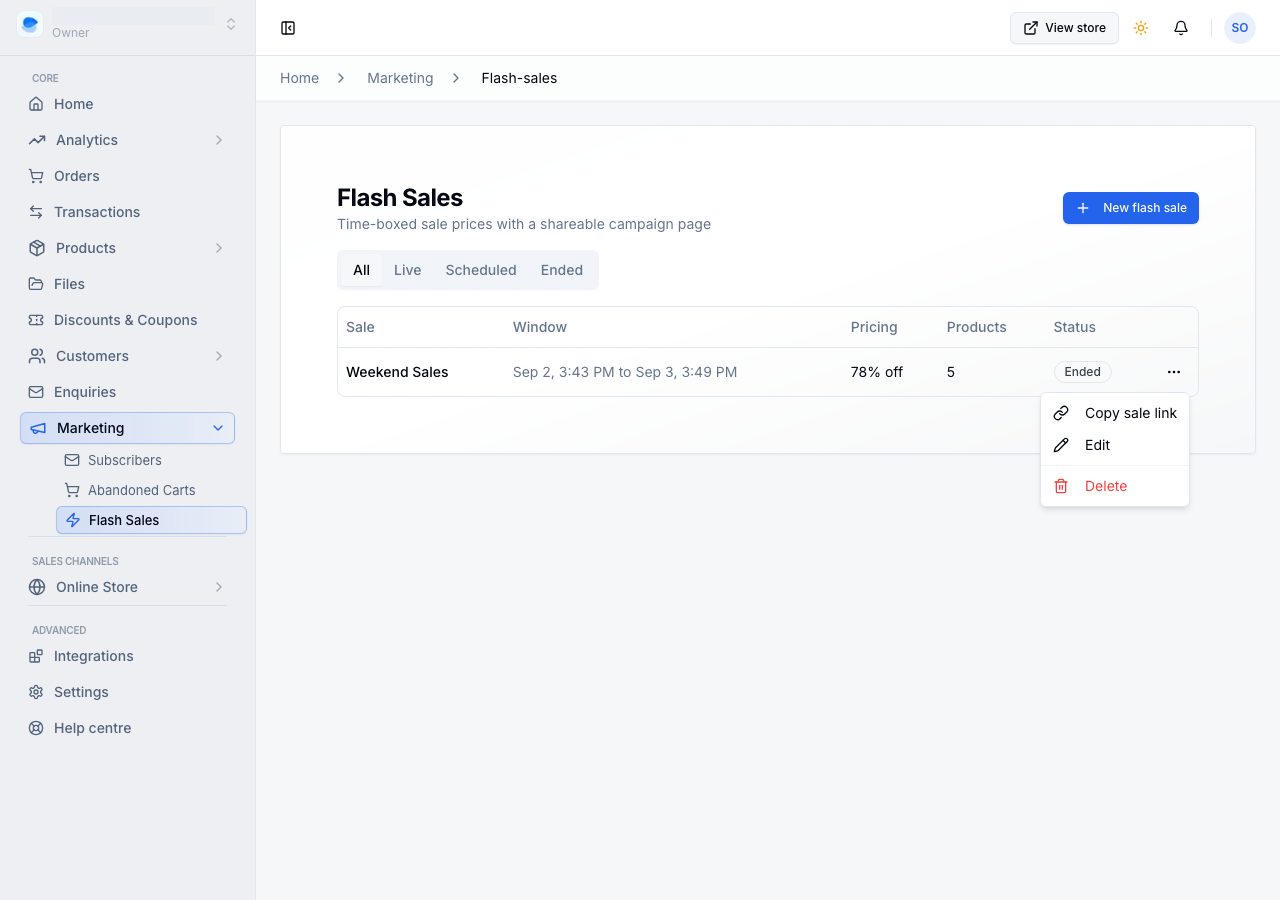This screenshot has height=900, width=1280.
Task: Click the Flash-sales breadcrumb
Action: (519, 78)
